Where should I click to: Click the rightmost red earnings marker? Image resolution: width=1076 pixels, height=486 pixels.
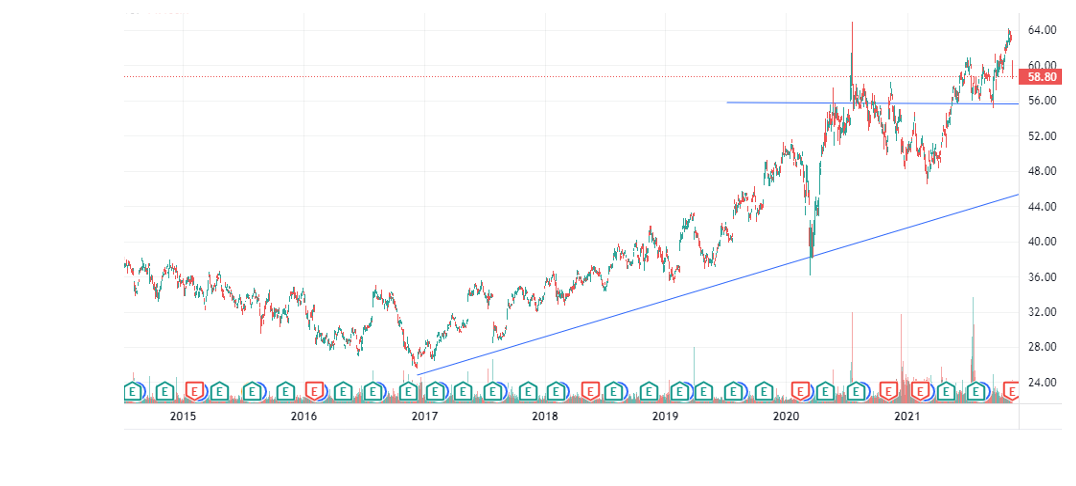(1011, 390)
